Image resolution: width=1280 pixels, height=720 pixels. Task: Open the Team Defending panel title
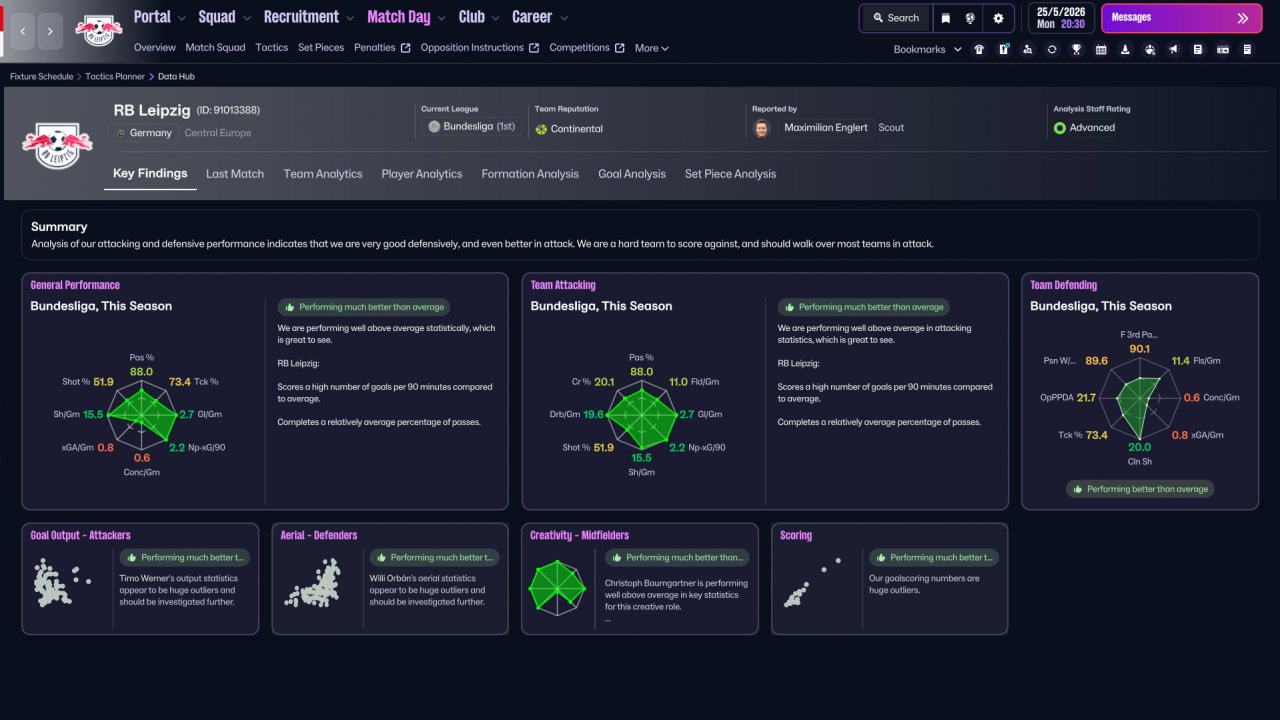coord(1064,285)
